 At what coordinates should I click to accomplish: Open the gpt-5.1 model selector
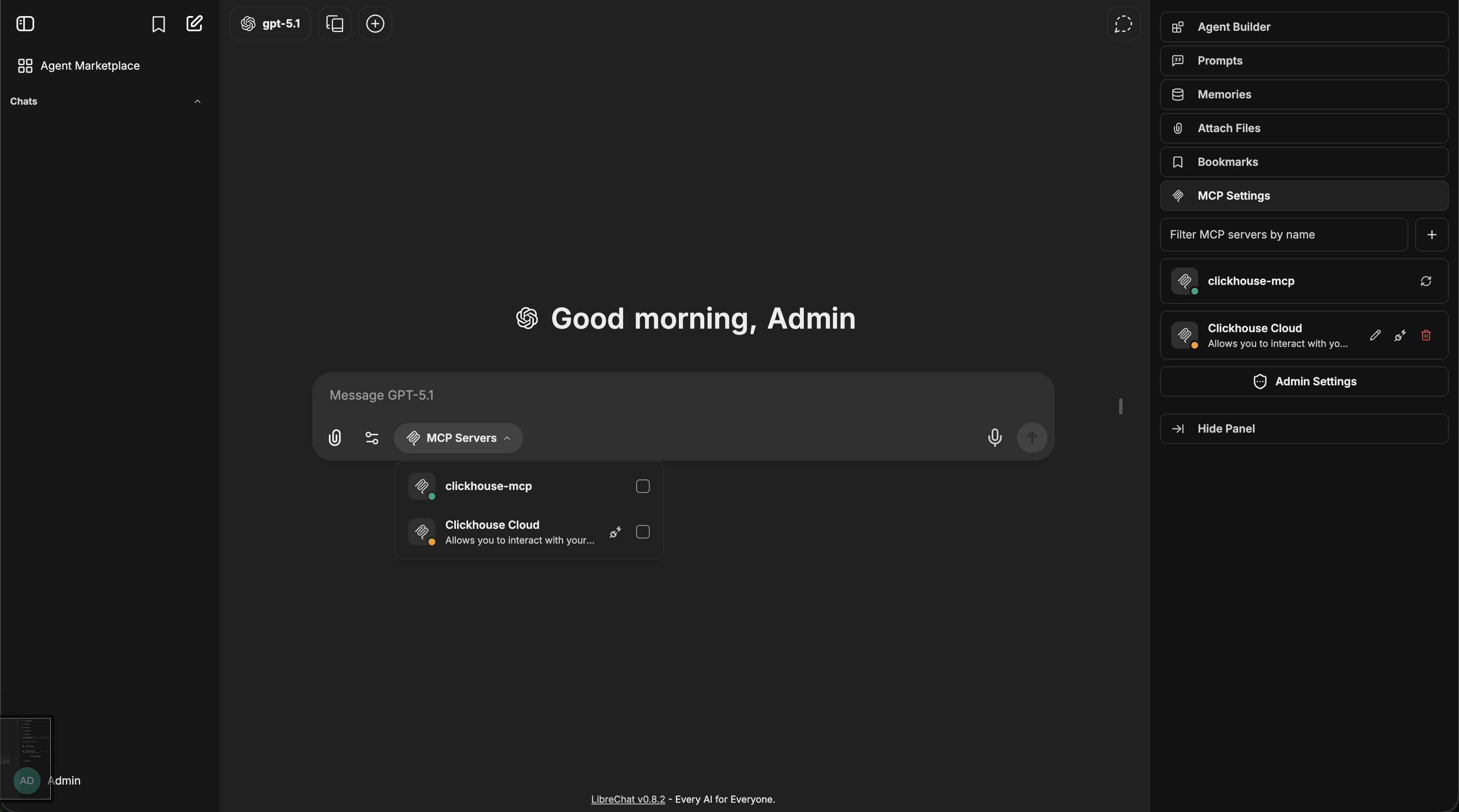(271, 24)
